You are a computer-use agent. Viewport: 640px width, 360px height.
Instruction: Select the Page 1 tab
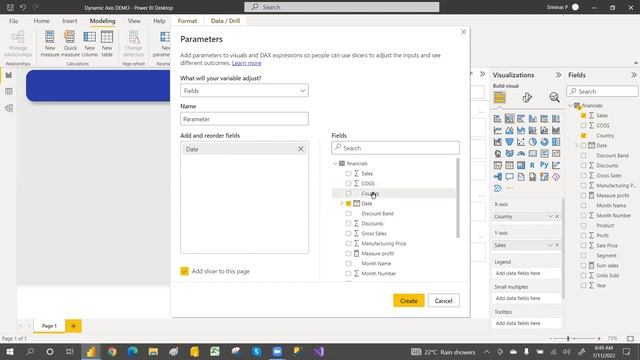[49, 326]
